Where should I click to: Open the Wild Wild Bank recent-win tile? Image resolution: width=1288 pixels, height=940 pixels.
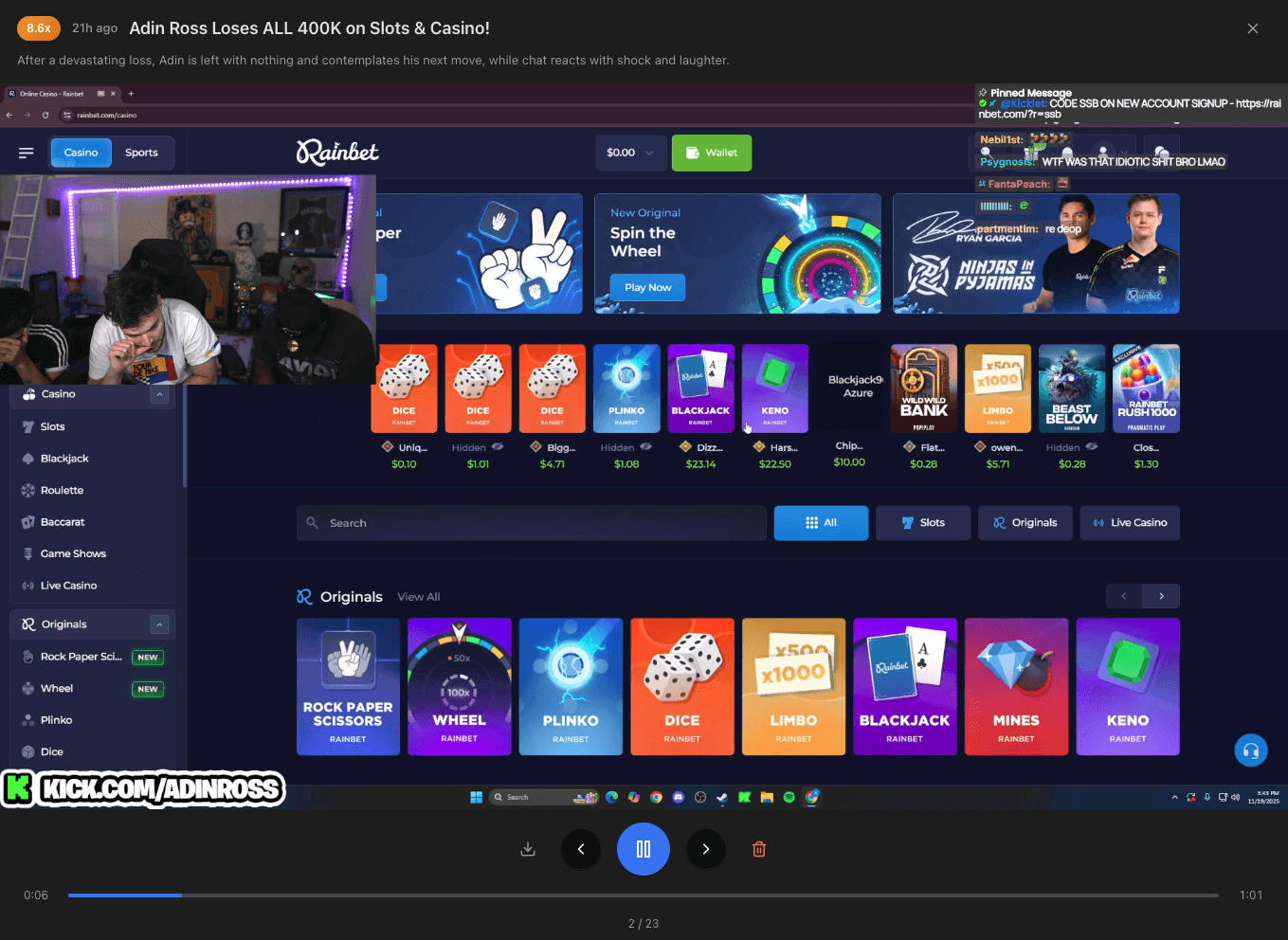[924, 389]
